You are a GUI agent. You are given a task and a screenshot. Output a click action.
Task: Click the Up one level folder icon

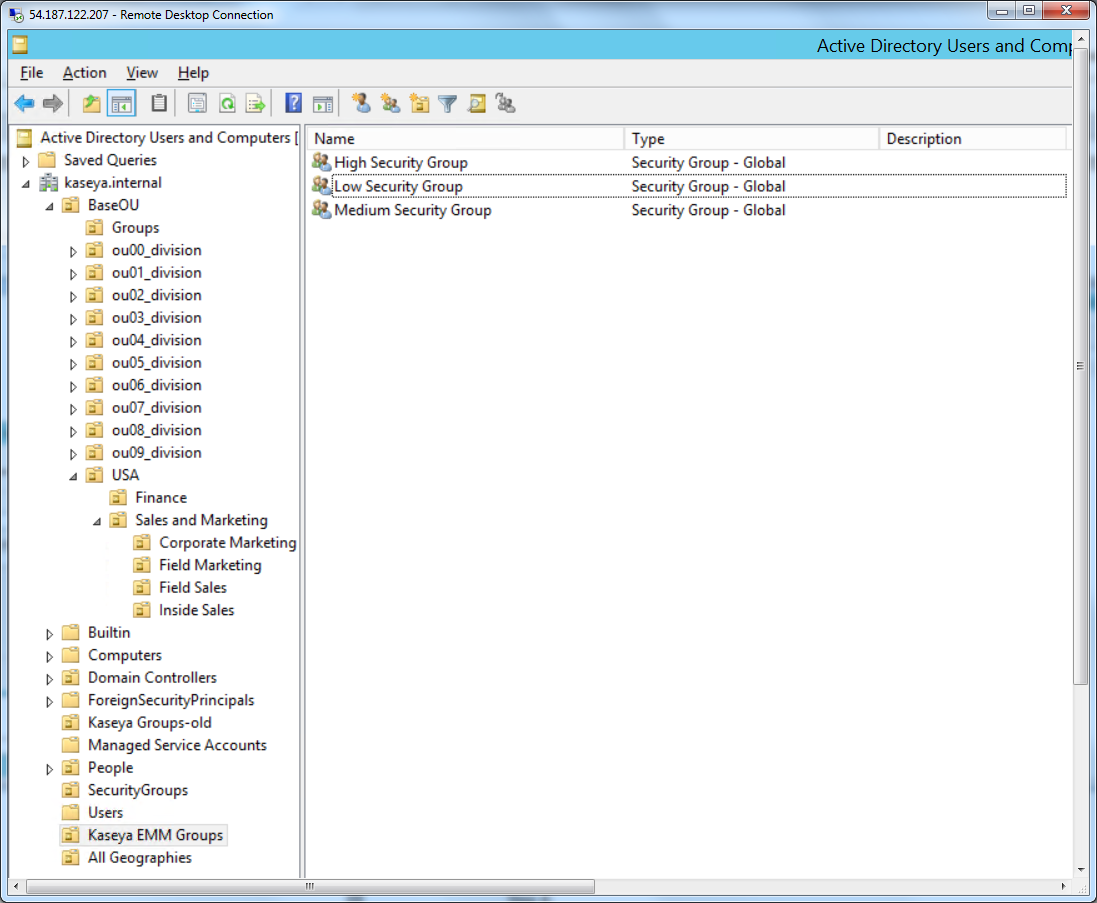(92, 103)
